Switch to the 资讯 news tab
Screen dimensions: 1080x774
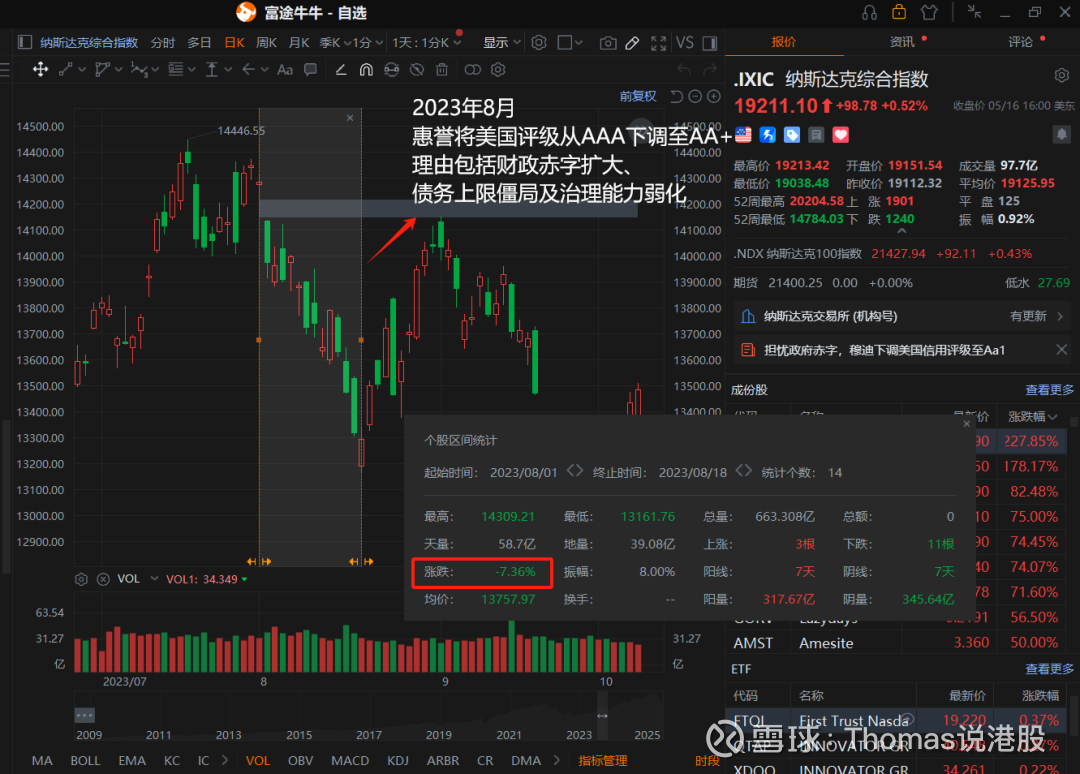click(x=902, y=42)
